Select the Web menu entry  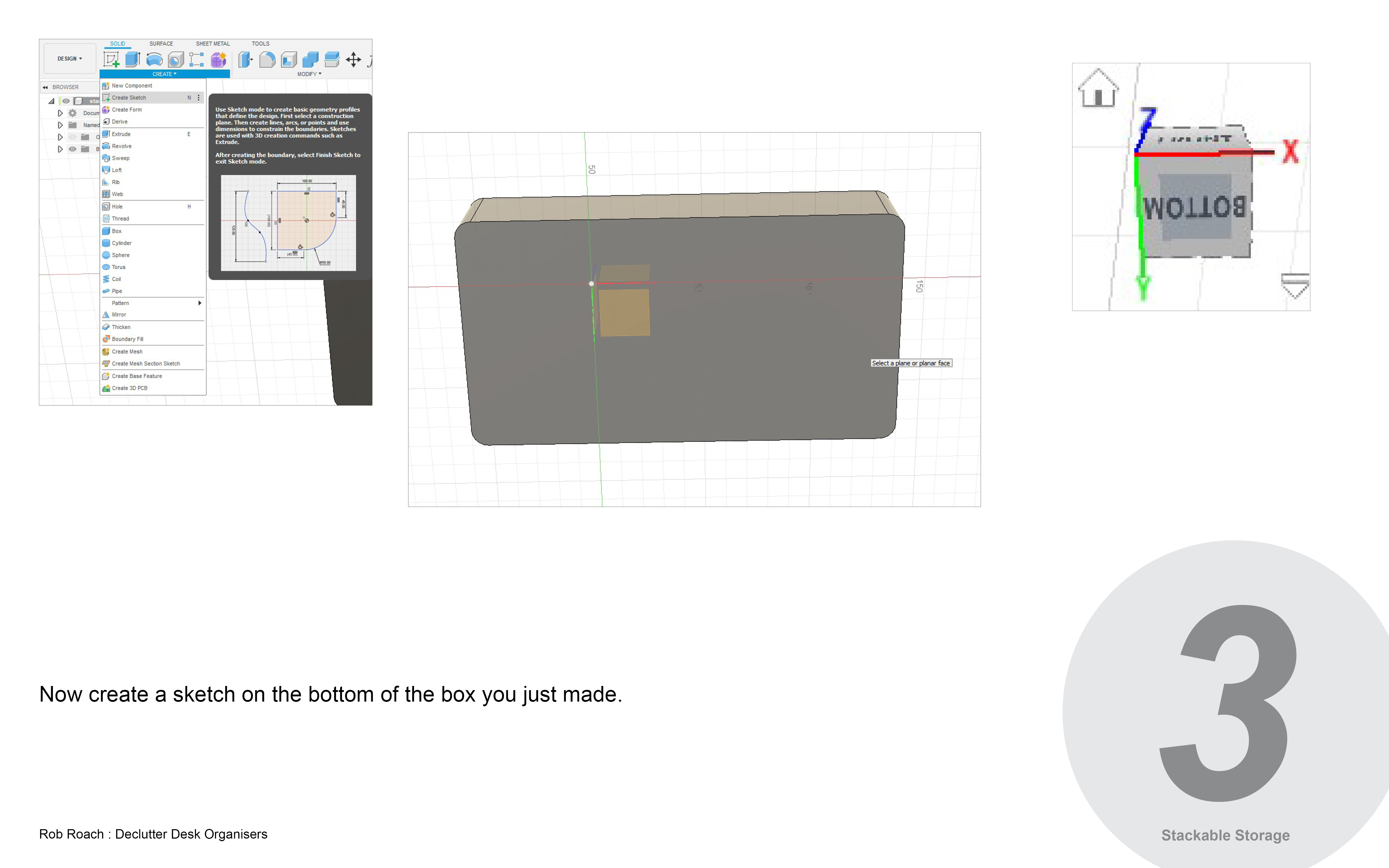tap(153, 195)
